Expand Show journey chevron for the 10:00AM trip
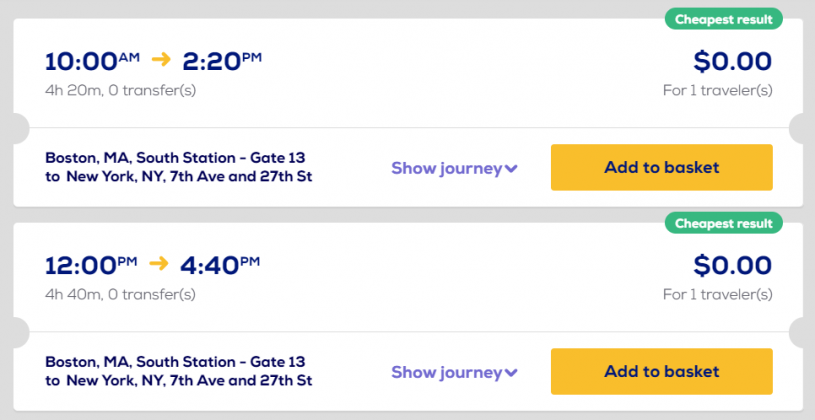 (512, 168)
